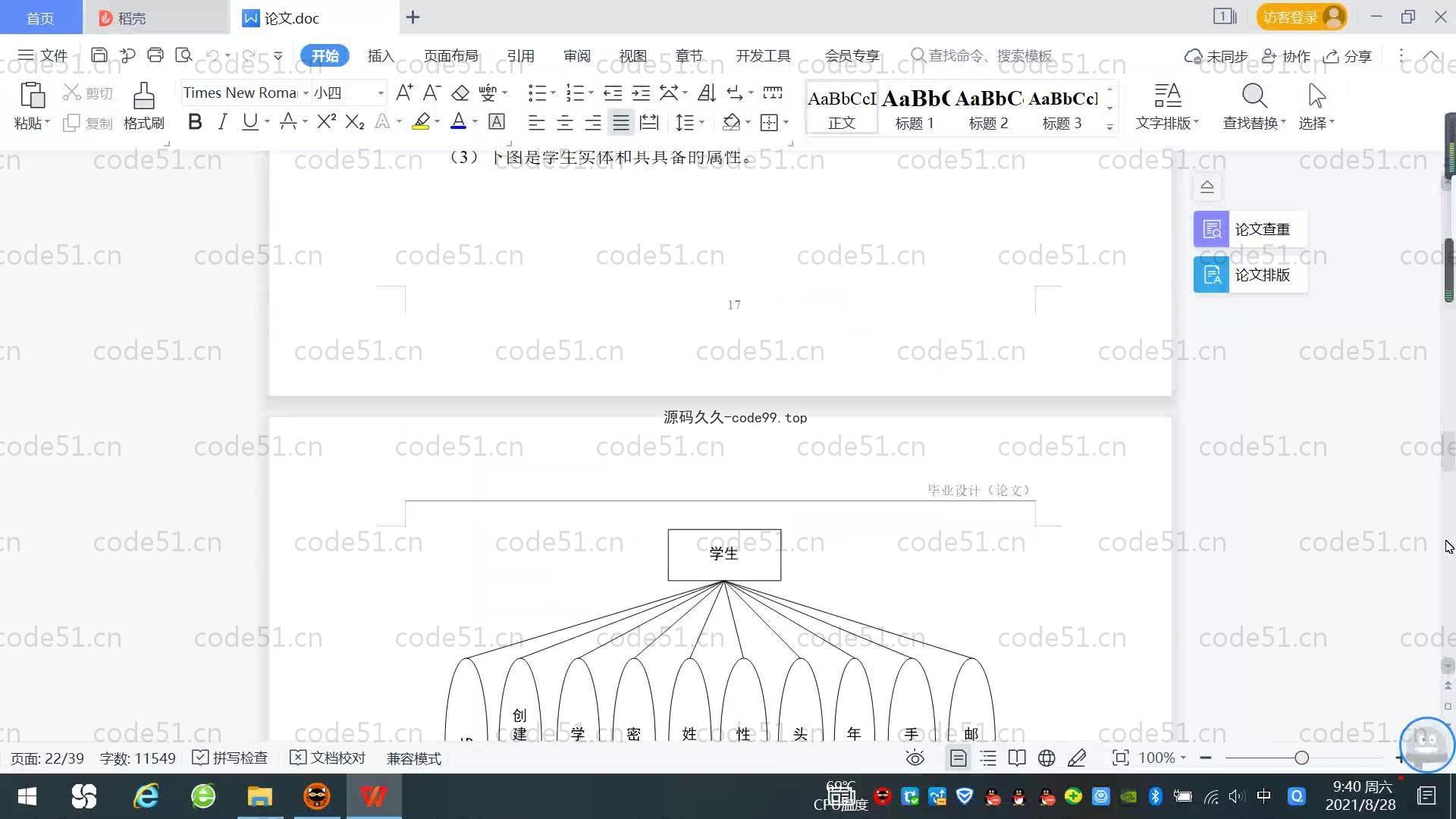
Task: Toggle strikethrough formatting
Action: pos(288,121)
